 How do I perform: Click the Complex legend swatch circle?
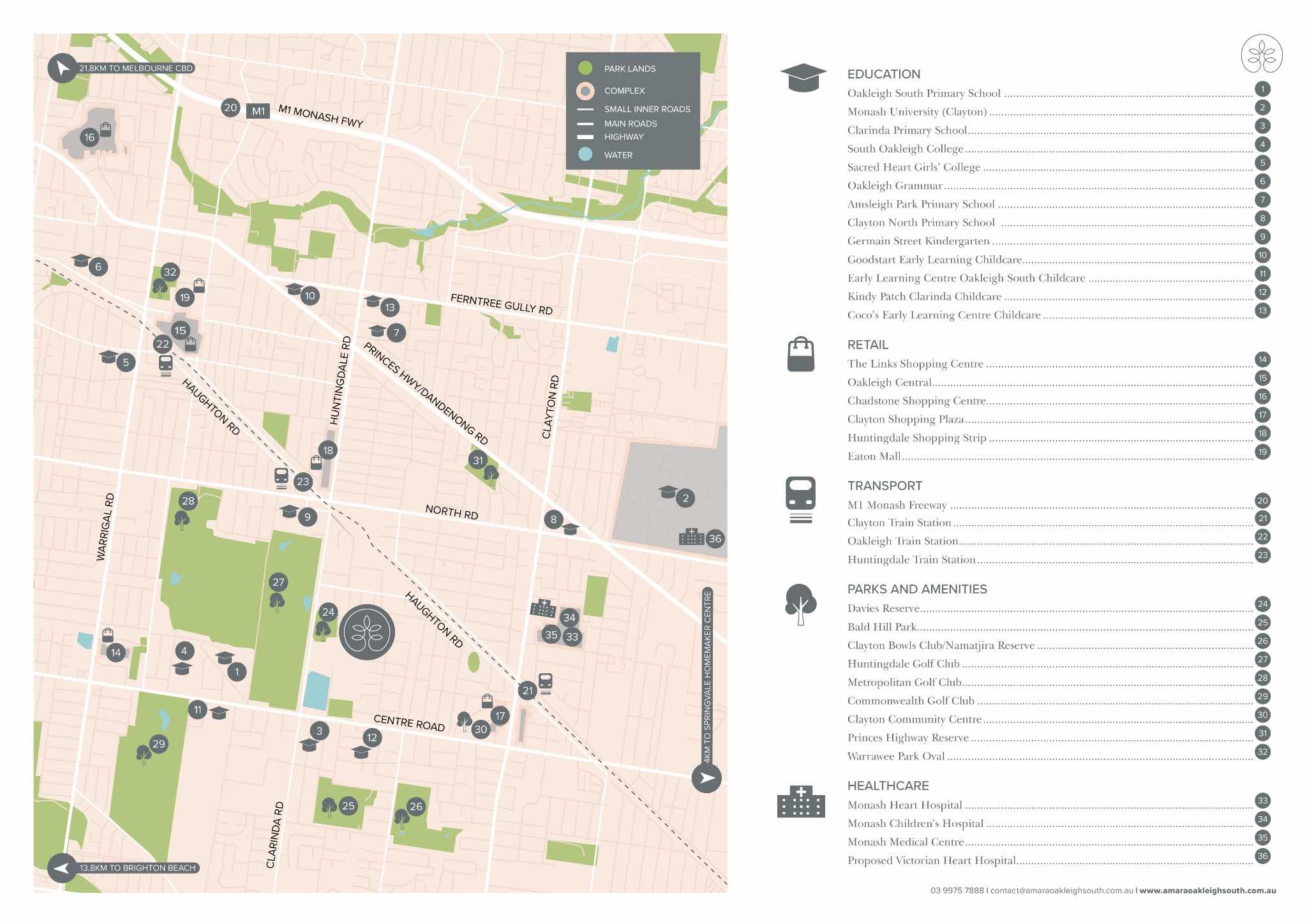coord(585,91)
